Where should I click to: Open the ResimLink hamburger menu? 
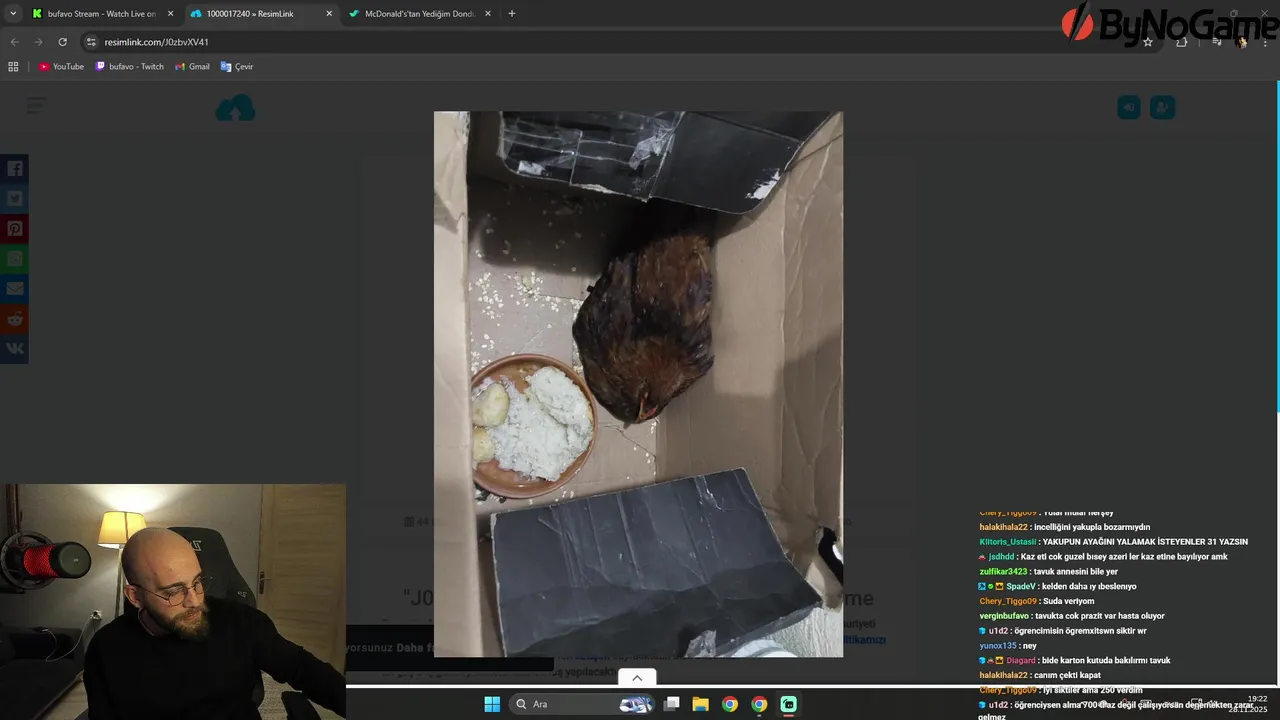36,105
